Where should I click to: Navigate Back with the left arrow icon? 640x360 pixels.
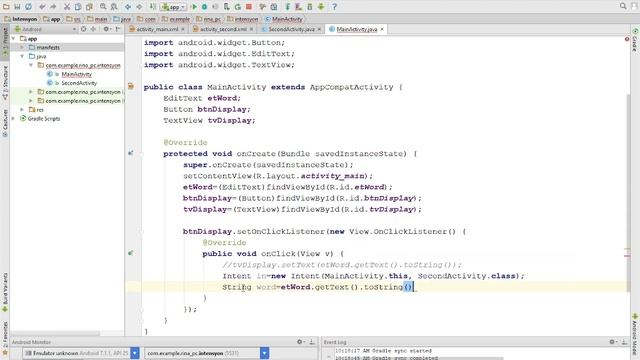(128, 7)
